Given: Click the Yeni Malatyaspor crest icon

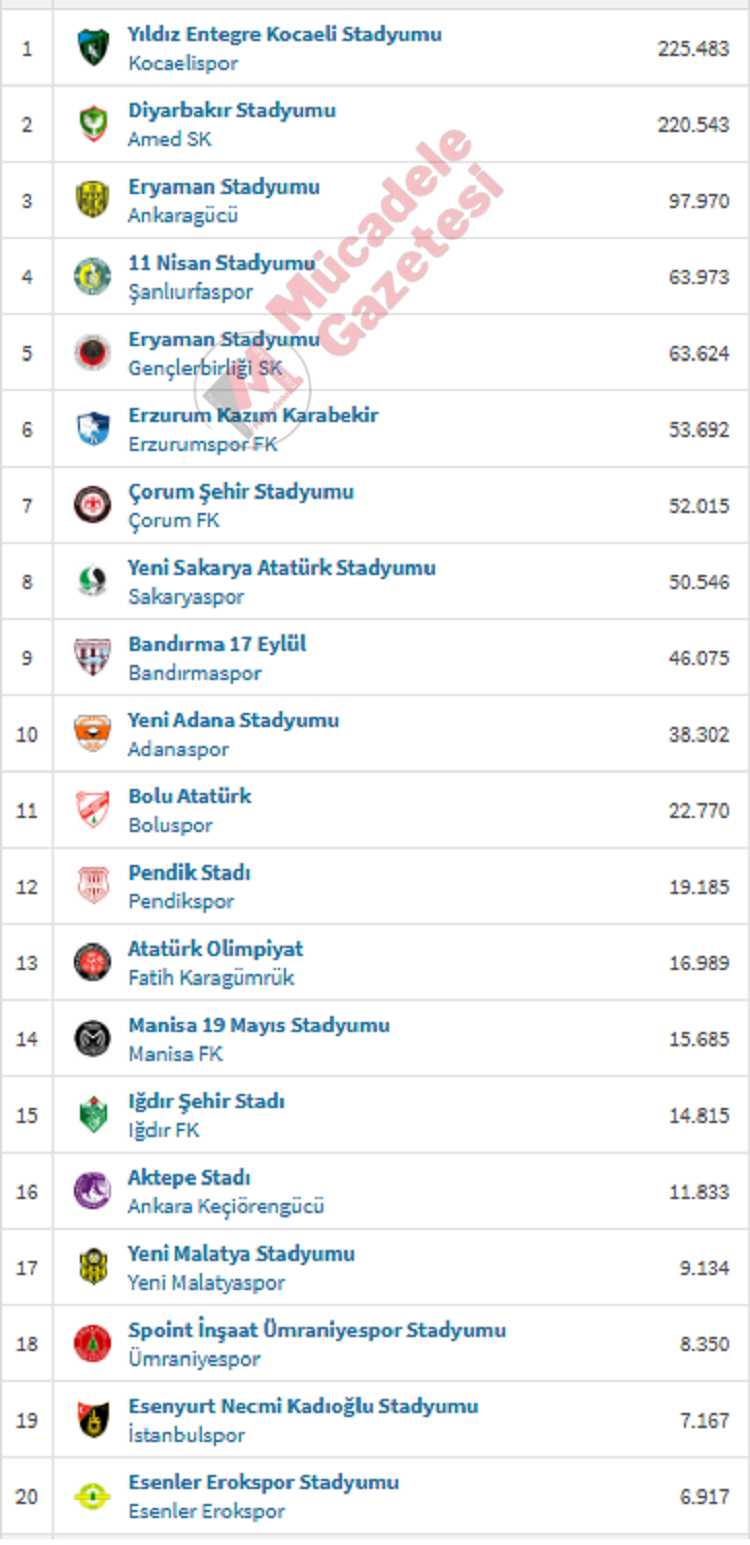Looking at the screenshot, I should [93, 1267].
